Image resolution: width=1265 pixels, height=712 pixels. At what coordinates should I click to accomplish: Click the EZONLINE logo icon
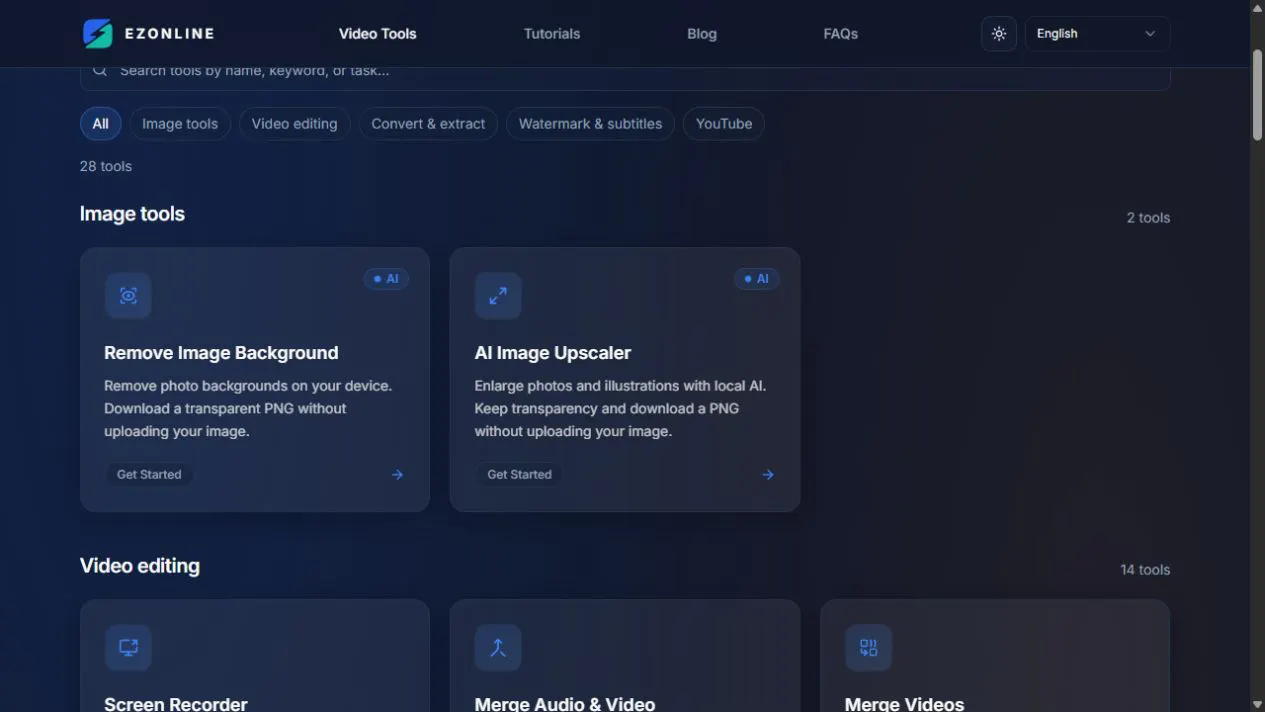[98, 34]
